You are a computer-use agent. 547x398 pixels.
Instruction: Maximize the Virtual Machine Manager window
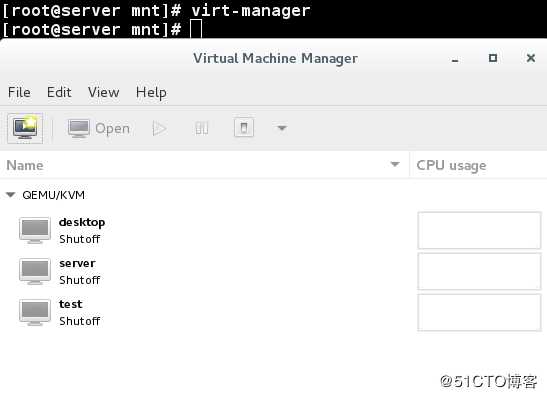point(493,58)
